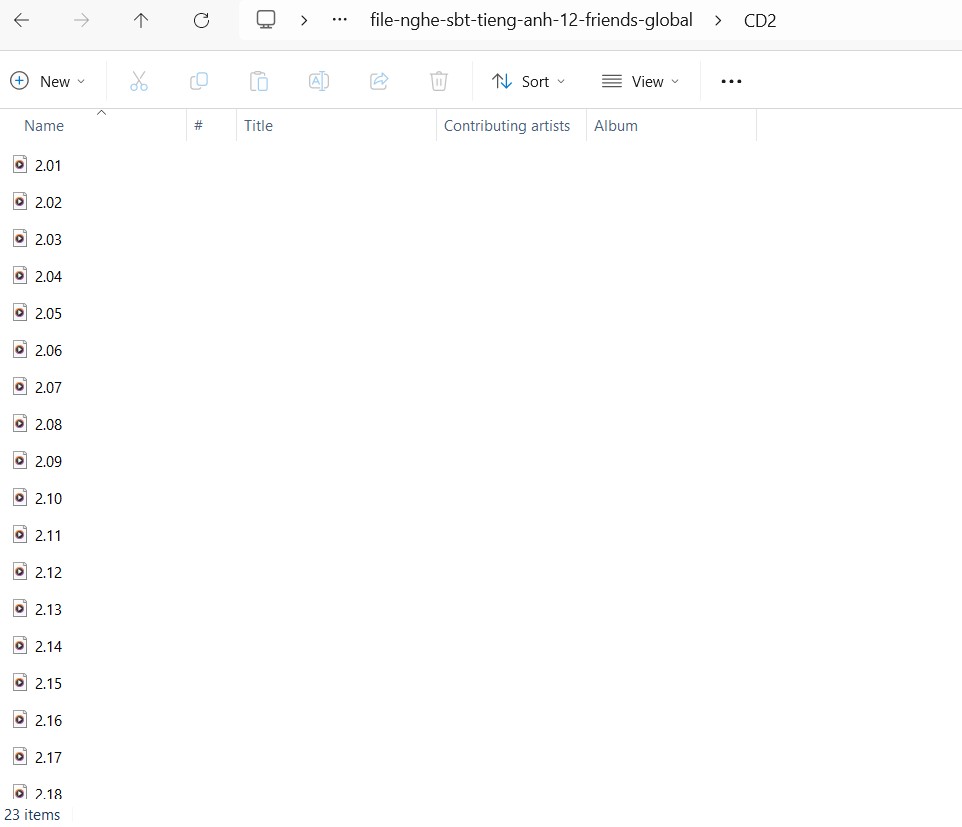962x827 pixels.
Task: Click the Rename icon
Action: 319,81
